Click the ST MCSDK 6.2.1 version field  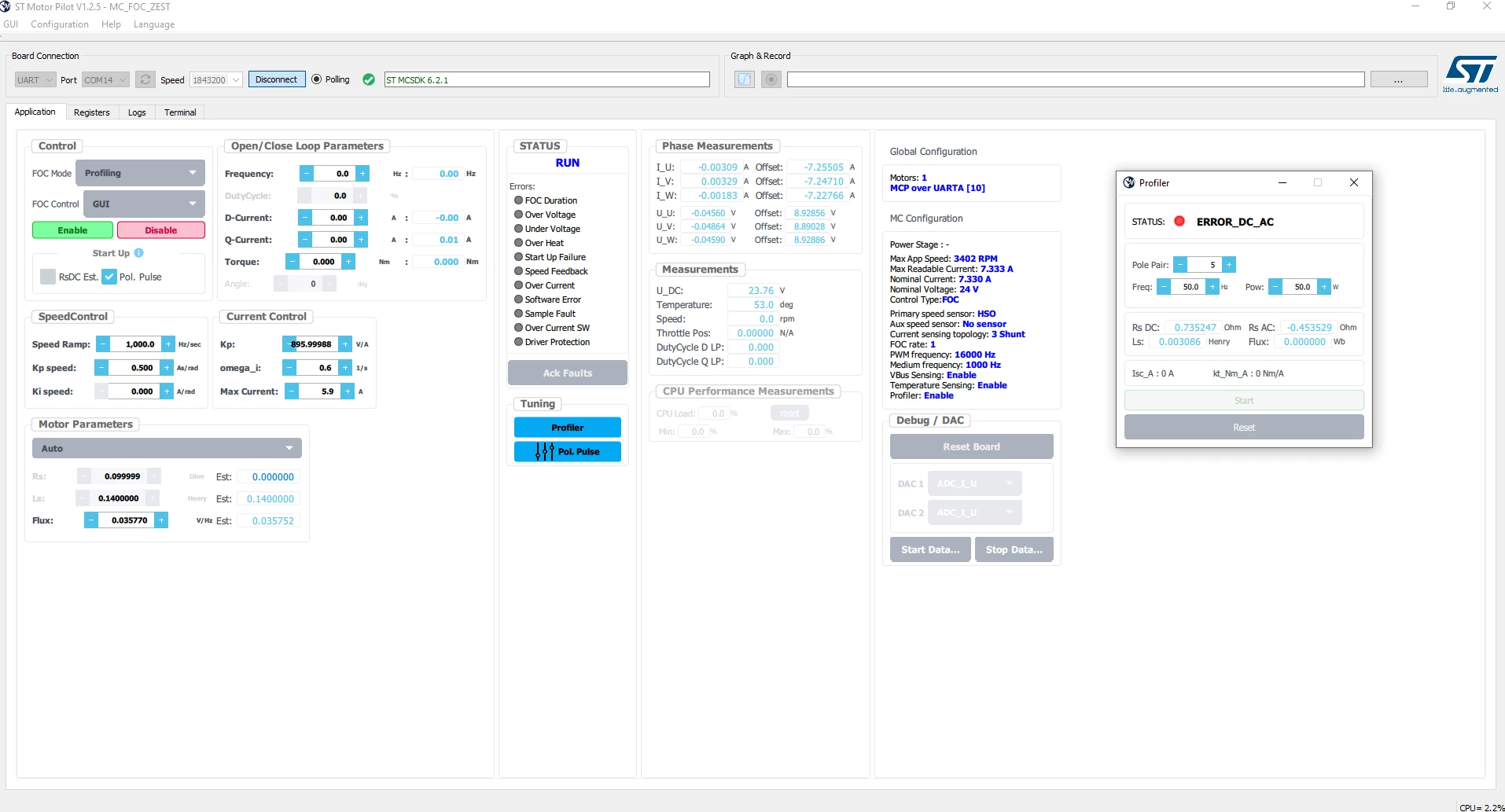[x=547, y=79]
